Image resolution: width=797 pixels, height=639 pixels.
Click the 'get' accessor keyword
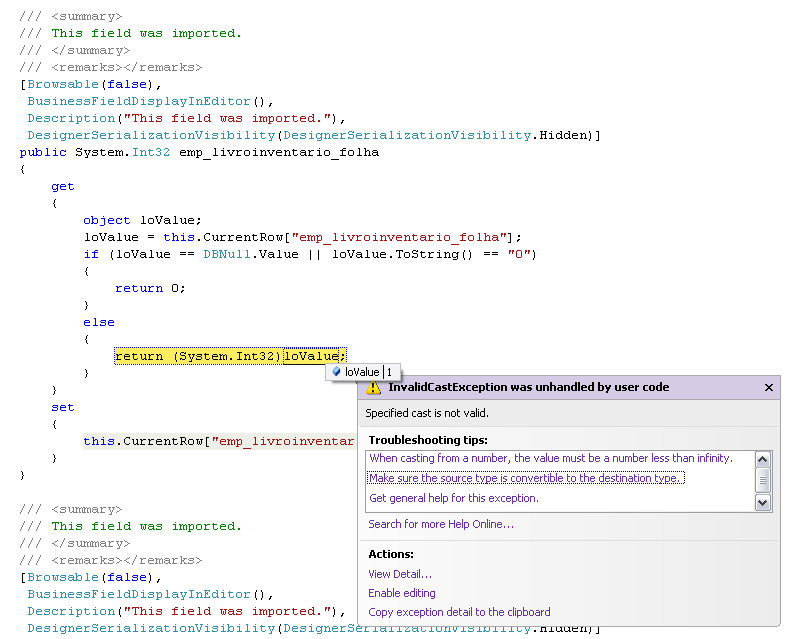63,186
